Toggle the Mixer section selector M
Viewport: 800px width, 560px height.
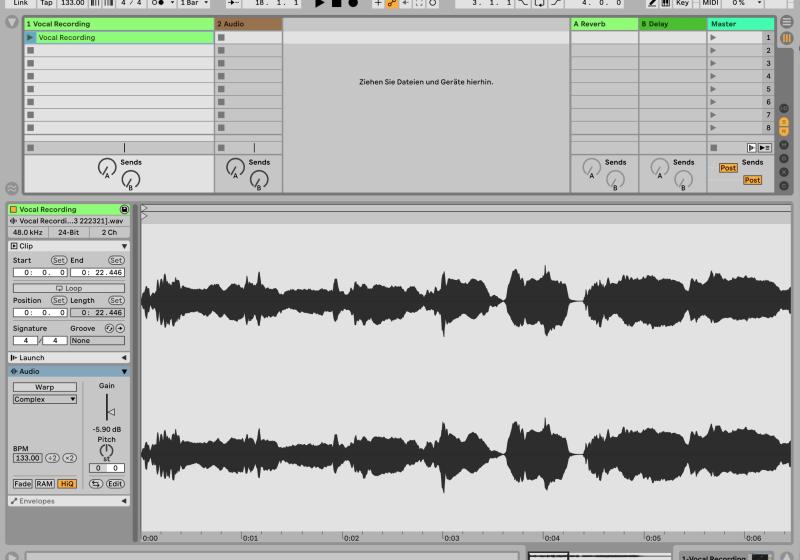(784, 145)
